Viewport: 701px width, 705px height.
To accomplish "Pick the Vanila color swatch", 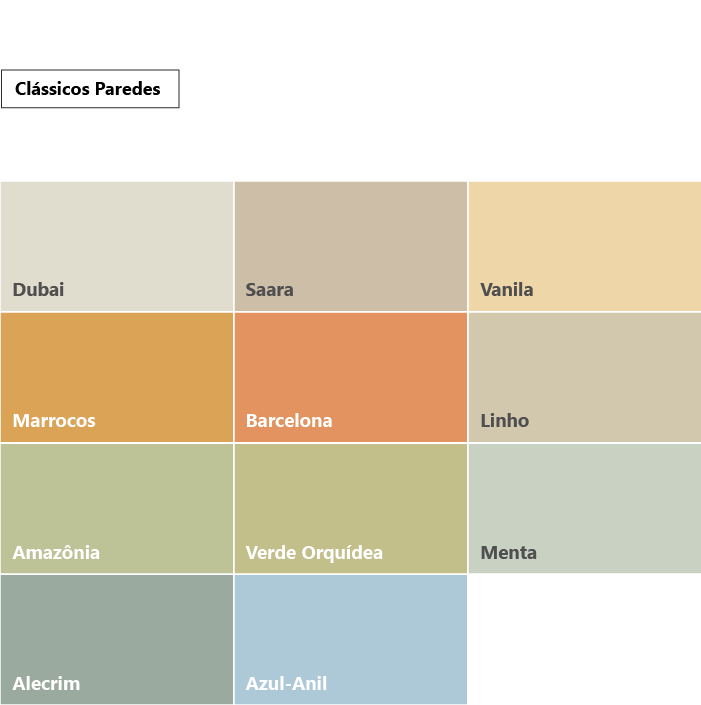I will (585, 246).
